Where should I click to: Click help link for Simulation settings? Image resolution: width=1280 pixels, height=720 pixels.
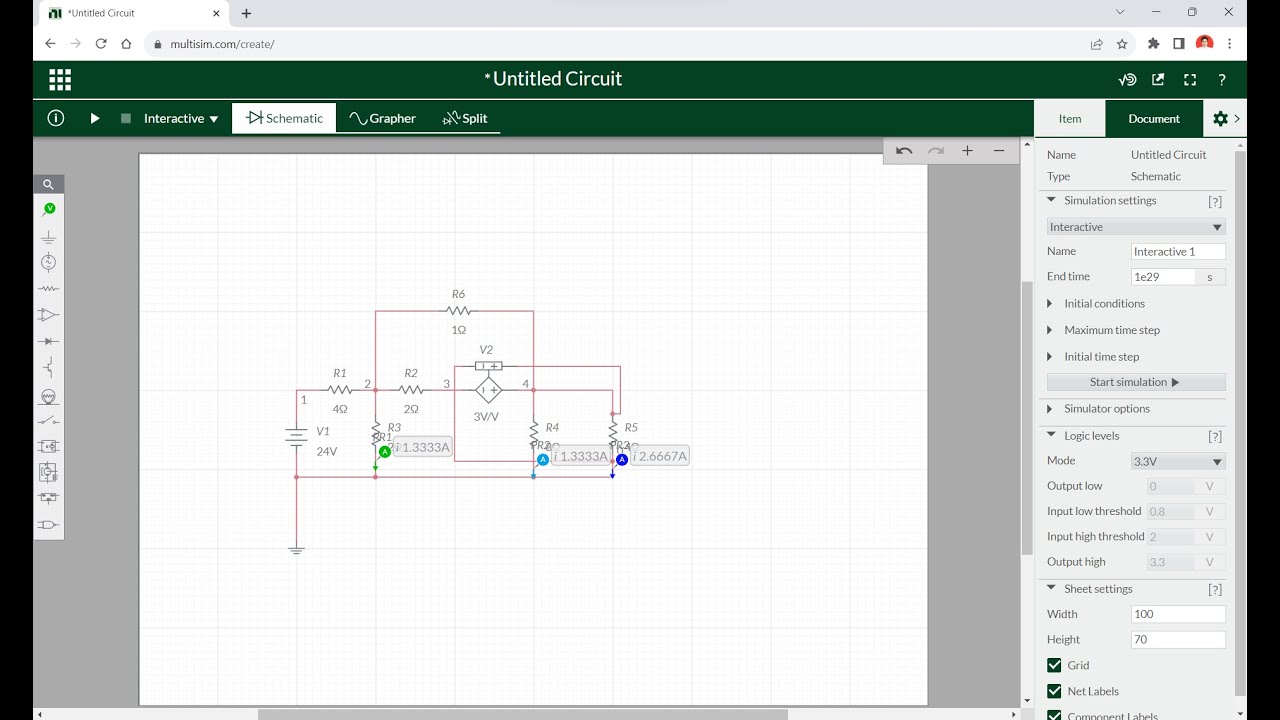[1215, 201]
